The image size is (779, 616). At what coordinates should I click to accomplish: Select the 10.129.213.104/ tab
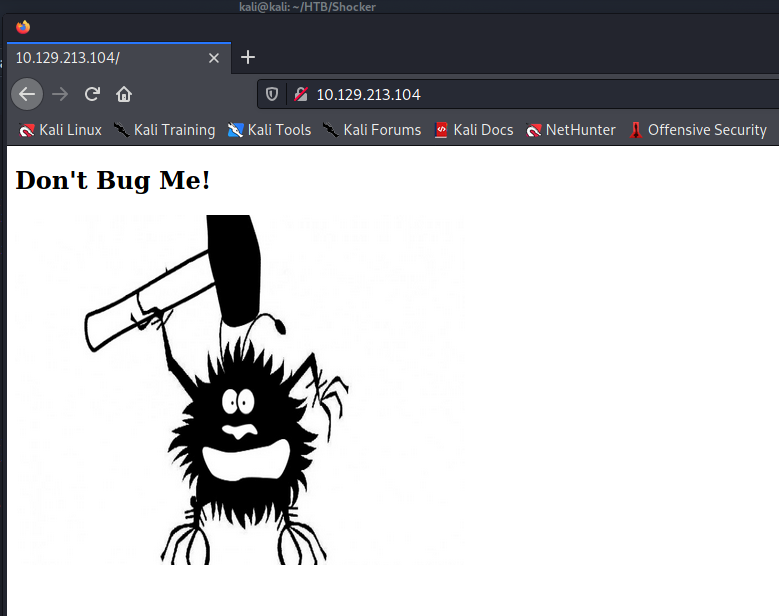click(x=100, y=58)
